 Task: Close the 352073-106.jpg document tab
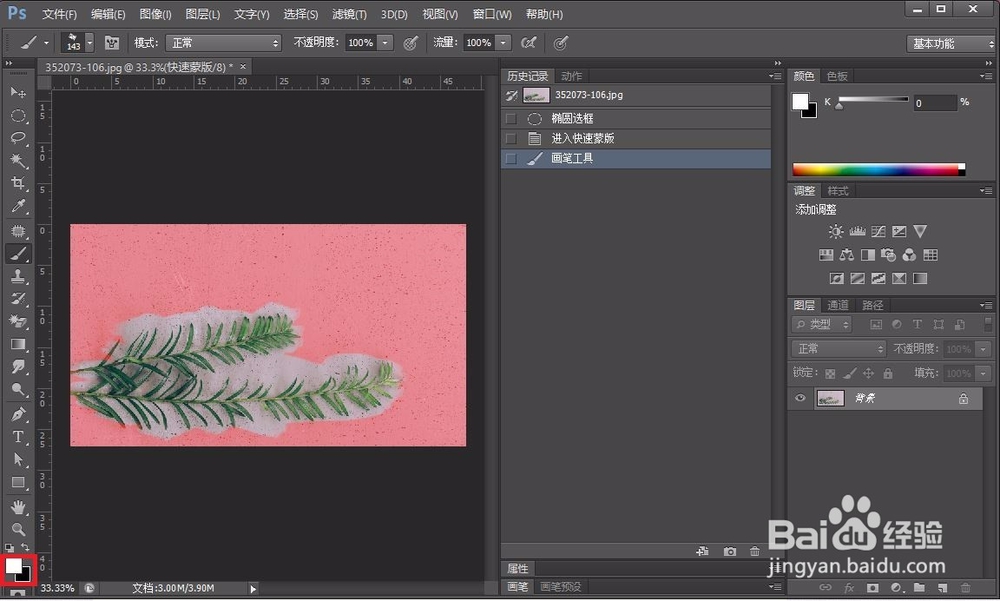click(243, 66)
